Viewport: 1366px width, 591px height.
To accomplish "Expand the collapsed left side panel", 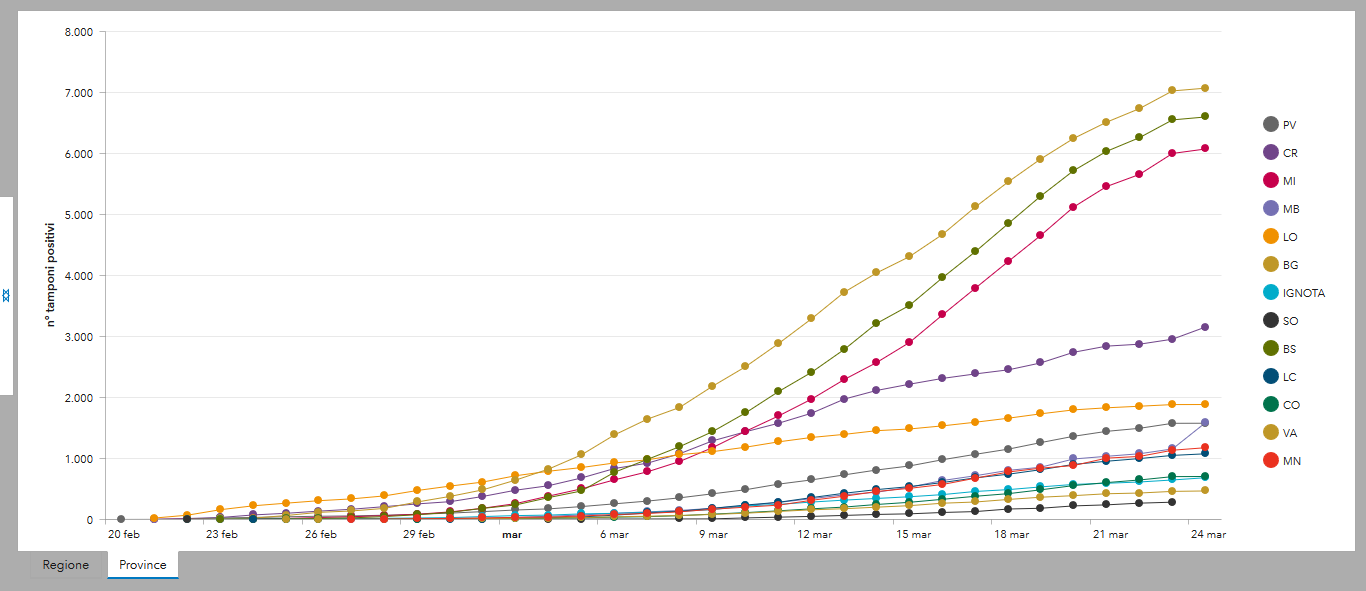I will [6, 296].
